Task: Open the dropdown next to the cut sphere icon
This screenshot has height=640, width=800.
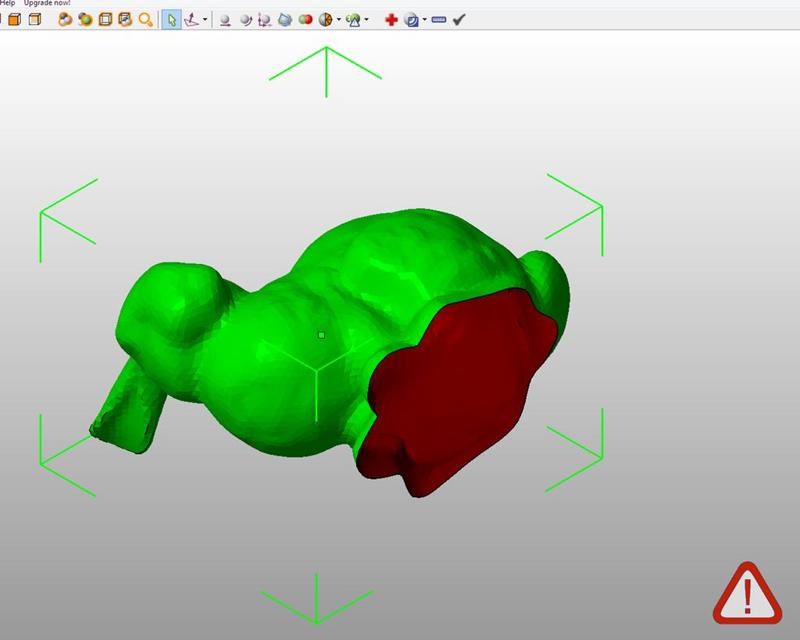Action: coord(339,20)
